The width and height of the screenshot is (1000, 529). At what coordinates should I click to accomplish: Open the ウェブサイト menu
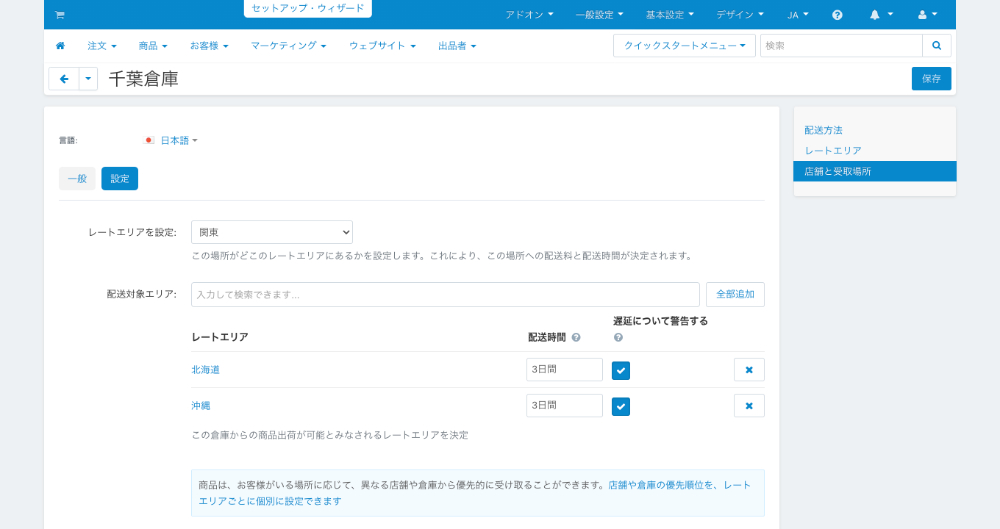coord(383,46)
